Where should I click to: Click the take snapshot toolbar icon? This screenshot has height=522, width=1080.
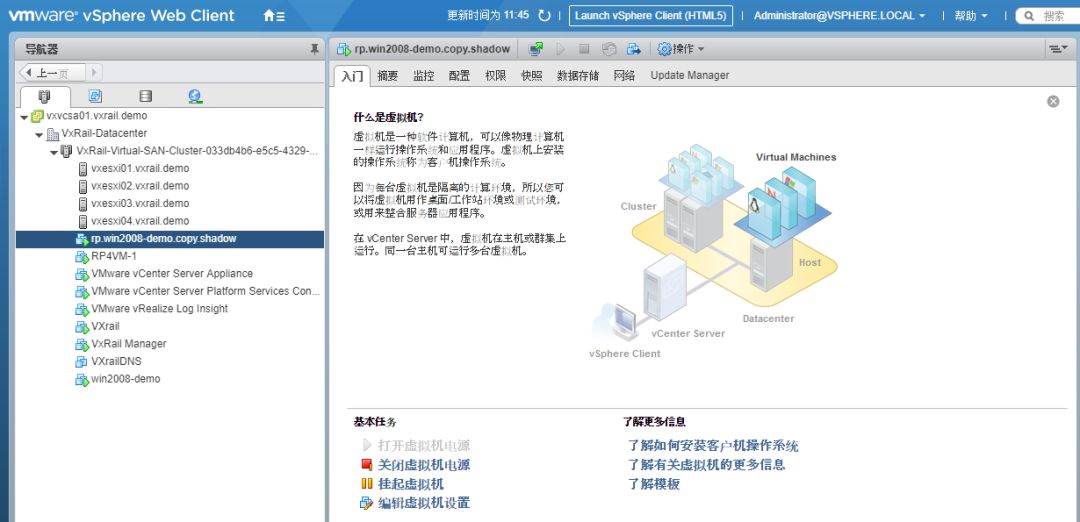click(608, 49)
